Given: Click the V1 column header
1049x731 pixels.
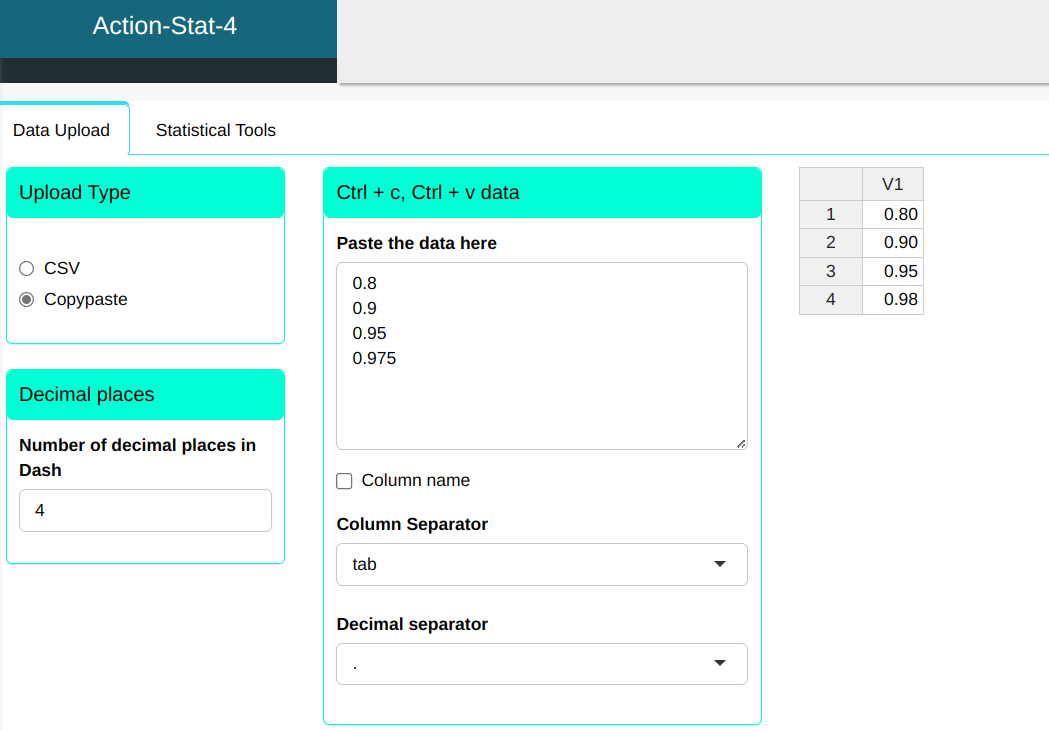Looking at the screenshot, I should [892, 184].
